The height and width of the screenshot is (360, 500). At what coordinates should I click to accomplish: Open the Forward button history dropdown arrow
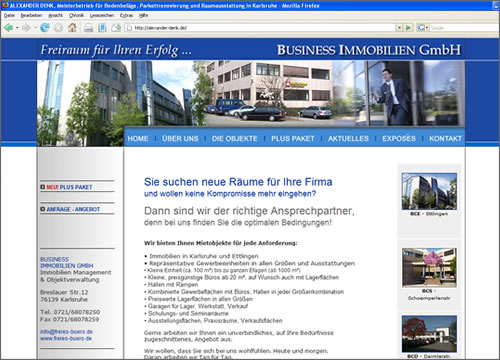coord(35,28)
